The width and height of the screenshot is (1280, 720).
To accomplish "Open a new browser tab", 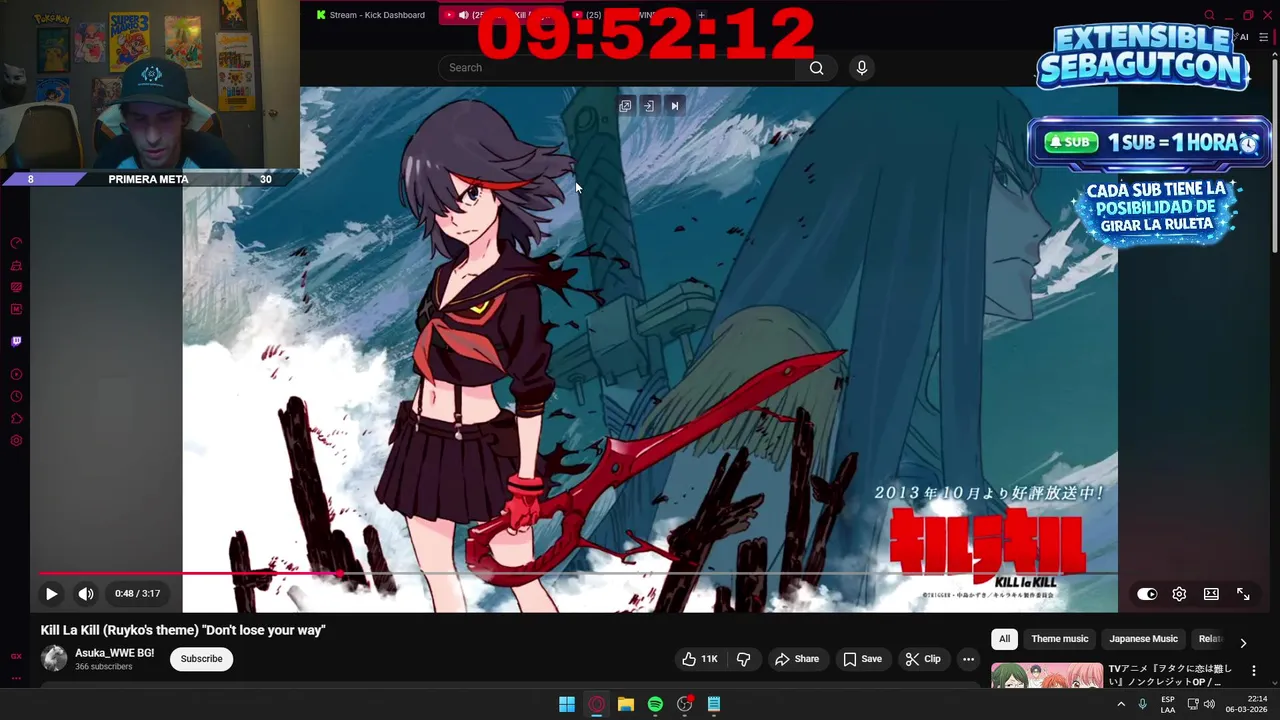I will (701, 15).
